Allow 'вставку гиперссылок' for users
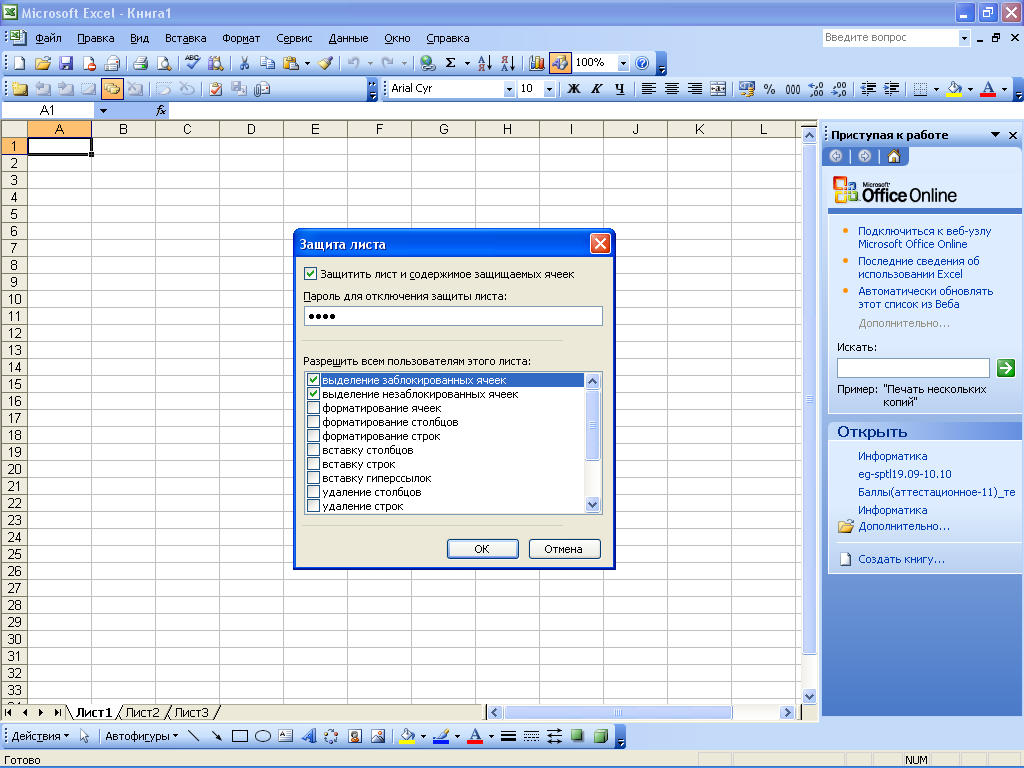The image size is (1024, 768). (313, 478)
